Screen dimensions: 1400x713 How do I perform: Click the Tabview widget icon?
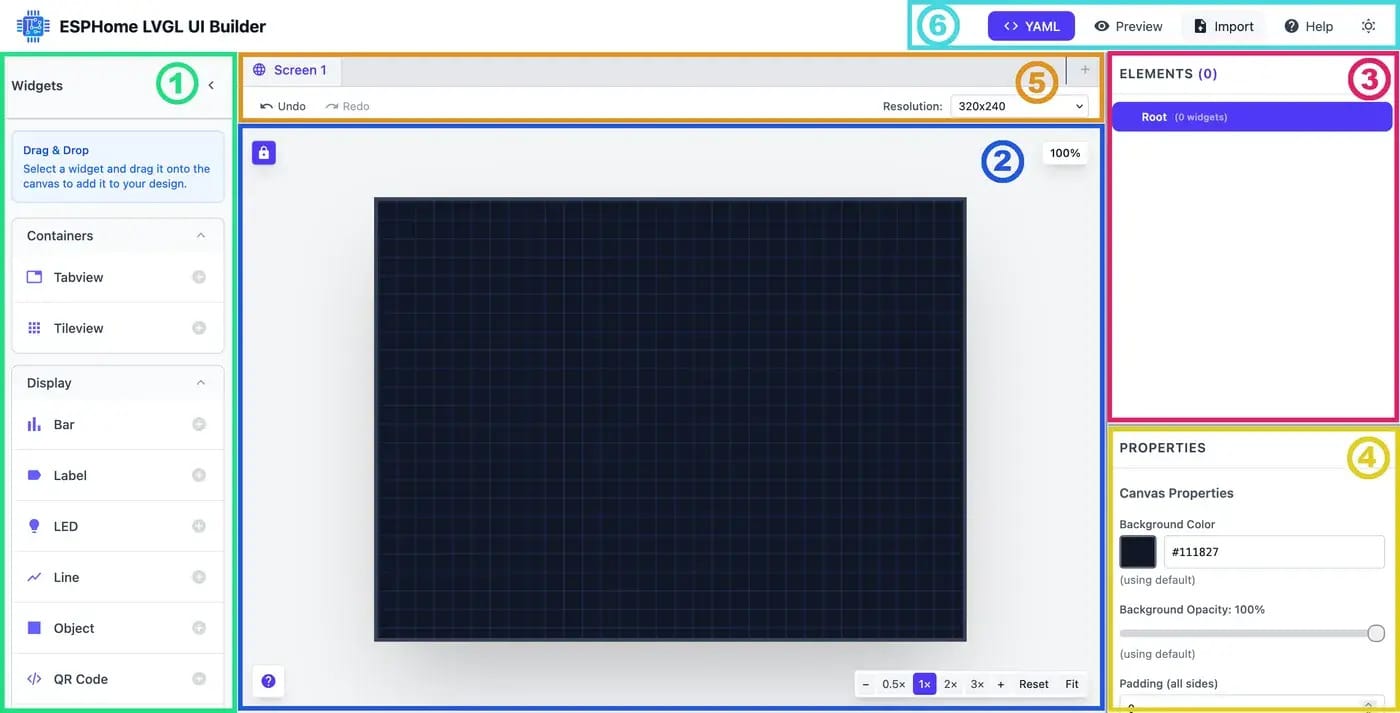pyautogui.click(x=34, y=277)
